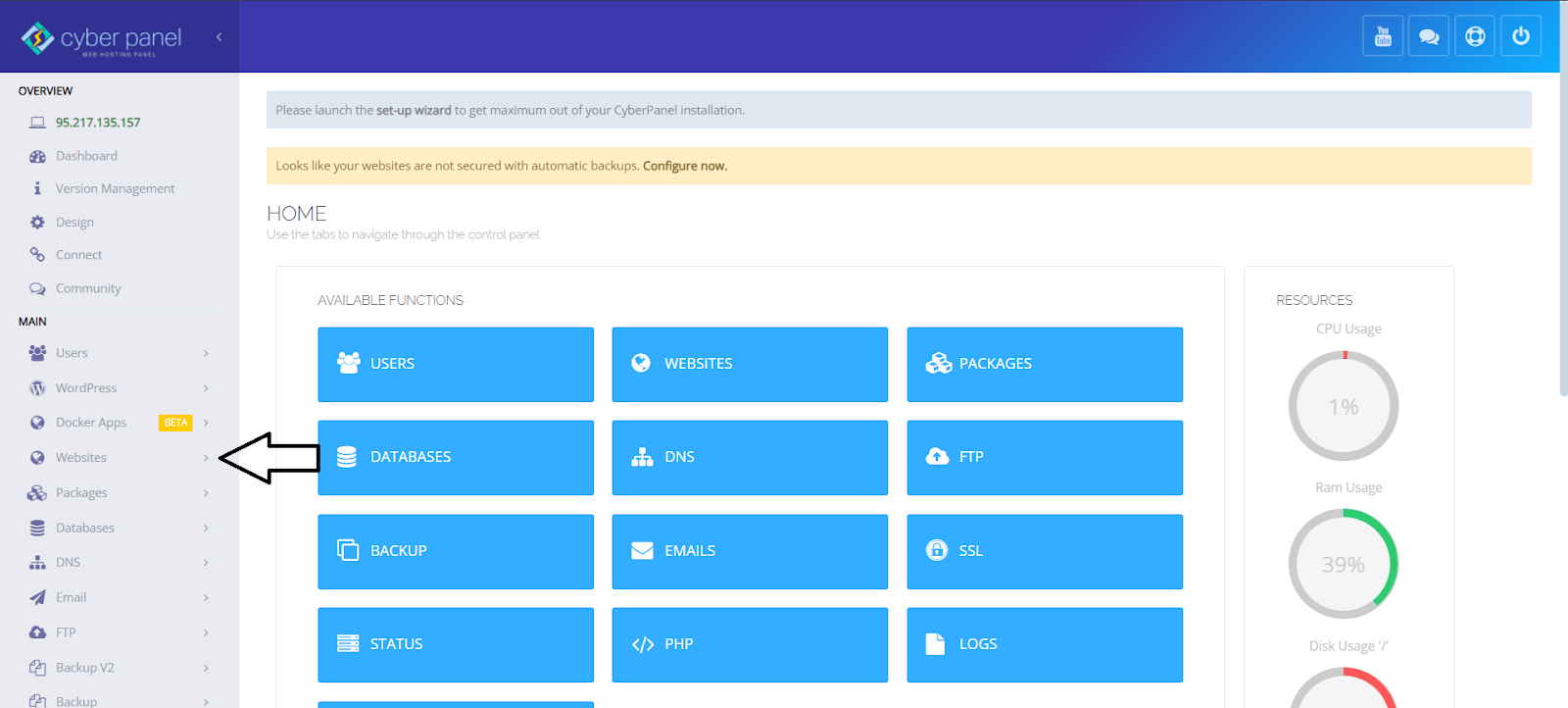The width and height of the screenshot is (1568, 708).
Task: Click the server IP 95.217.135.157
Action: click(98, 123)
